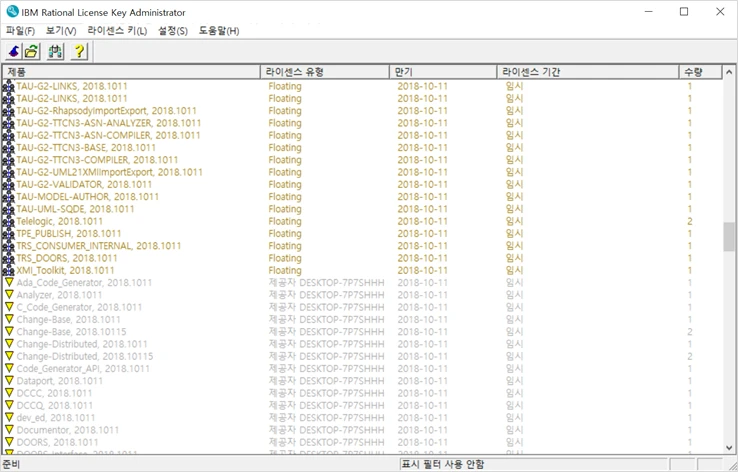Image resolution: width=738 pixels, height=472 pixels.
Task: Sort by the 제품 column header
Action: (130, 72)
